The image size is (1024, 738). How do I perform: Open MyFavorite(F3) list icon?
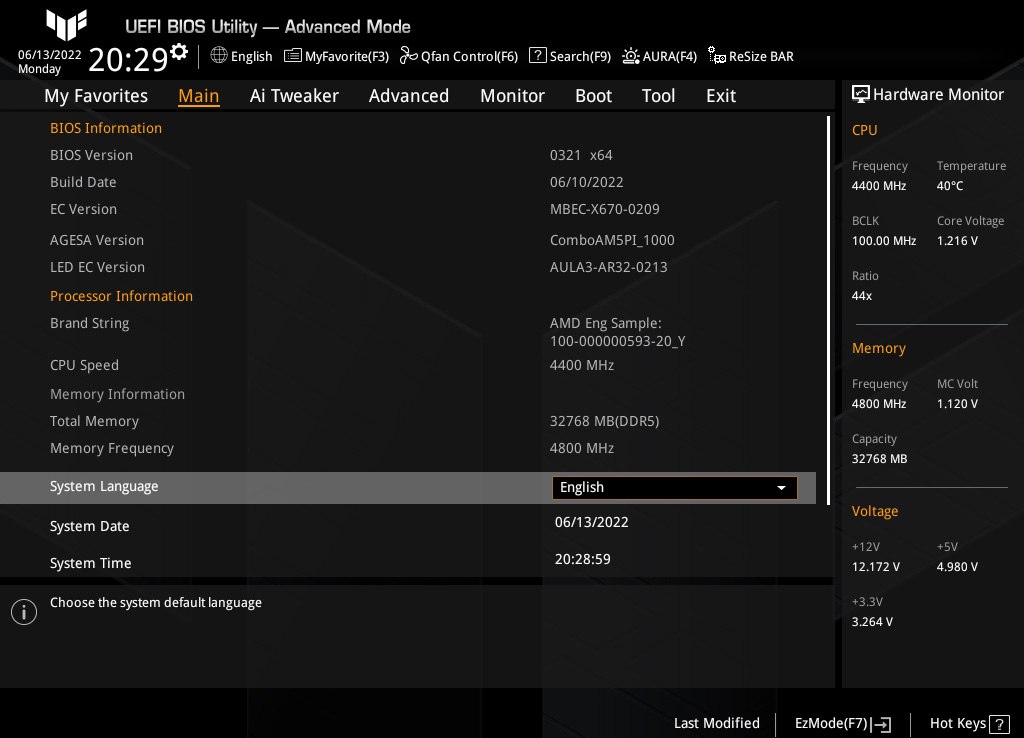pos(293,56)
